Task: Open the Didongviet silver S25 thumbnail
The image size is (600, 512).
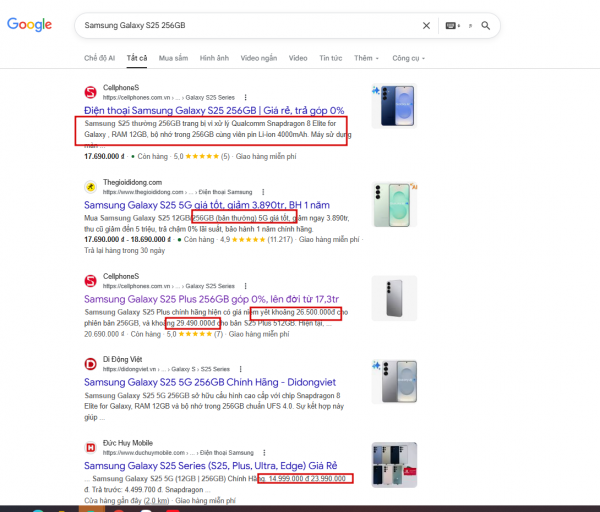Action: coord(394,382)
